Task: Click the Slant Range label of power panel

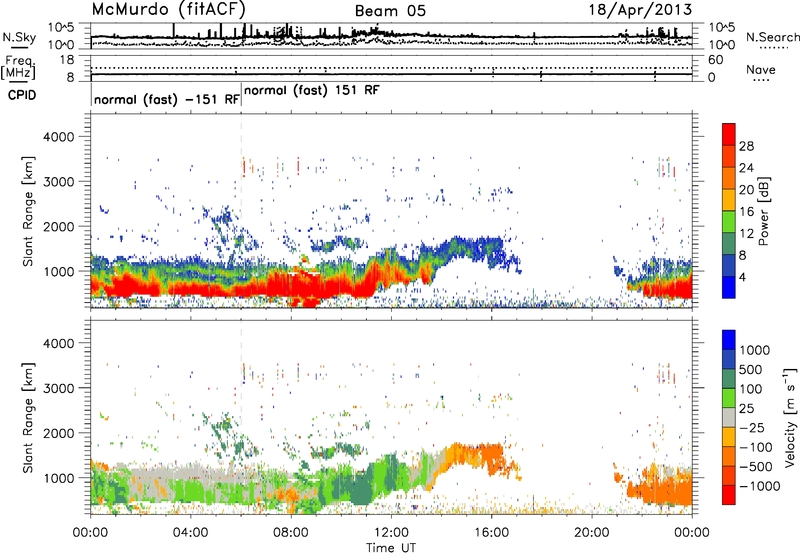Action: coord(28,211)
